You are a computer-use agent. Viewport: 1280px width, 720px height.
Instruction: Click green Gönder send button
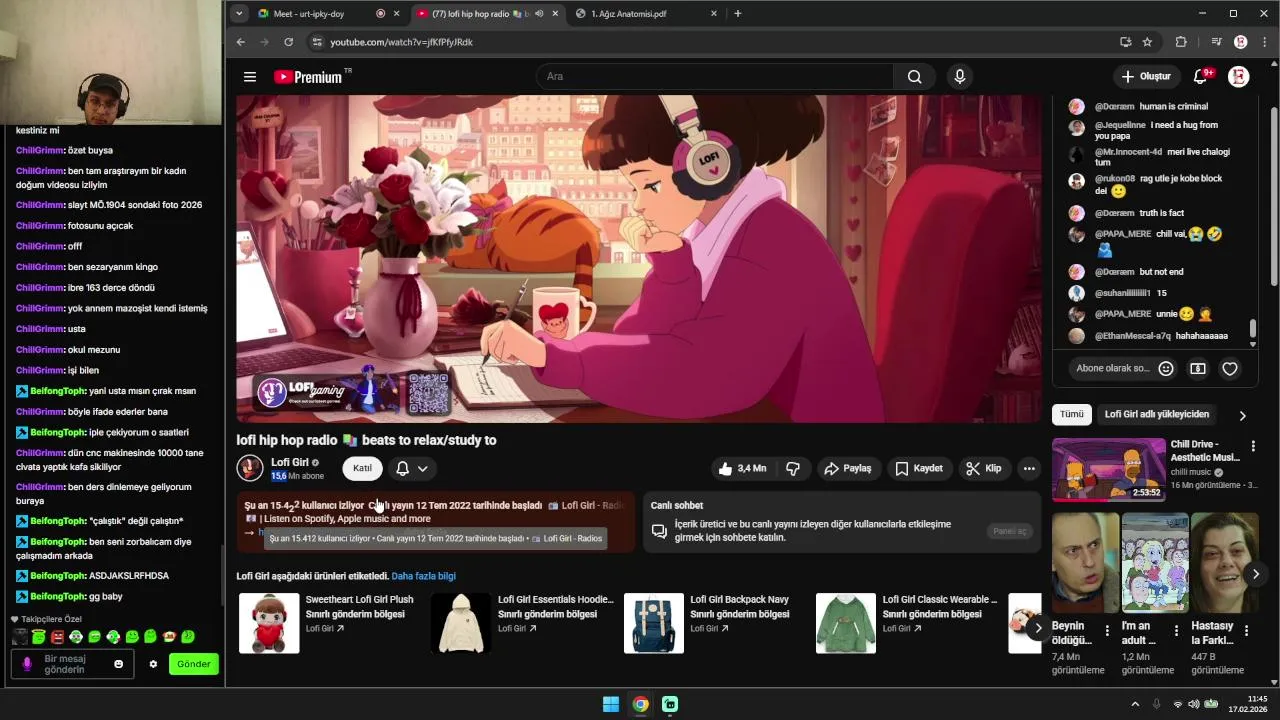(194, 664)
